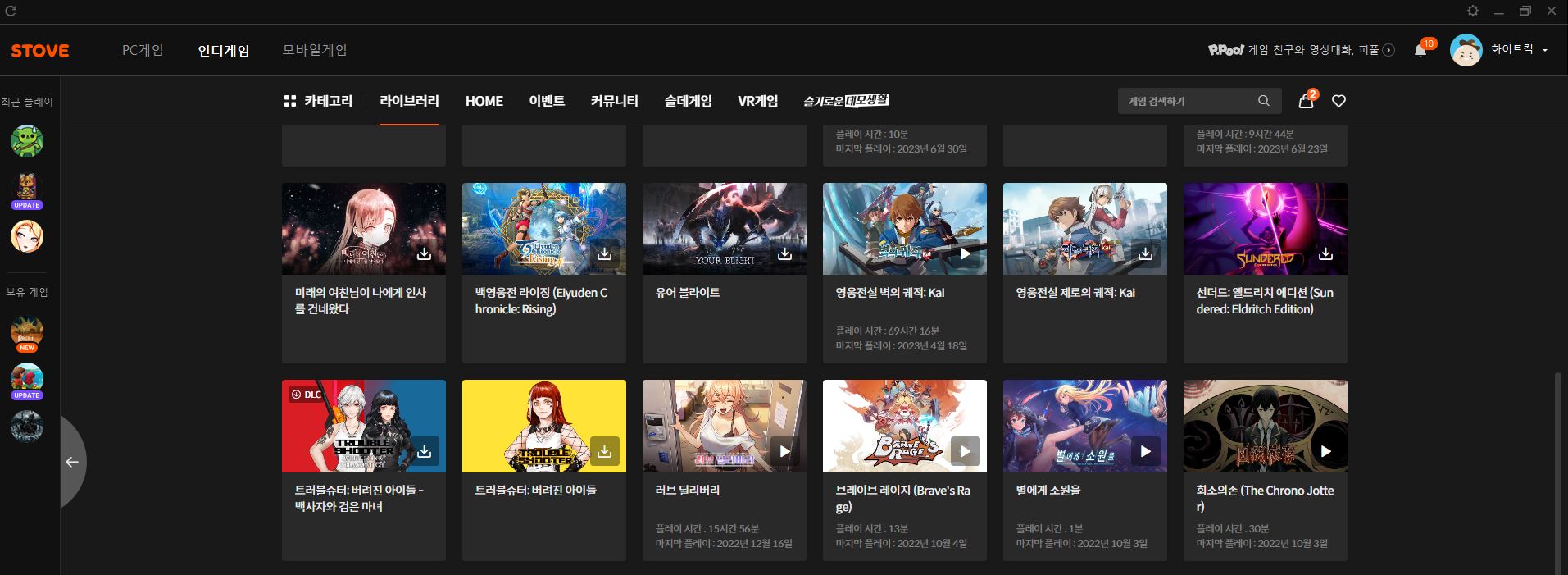
Task: Switch to 모바일게임 tab
Action: pyautogui.click(x=315, y=50)
